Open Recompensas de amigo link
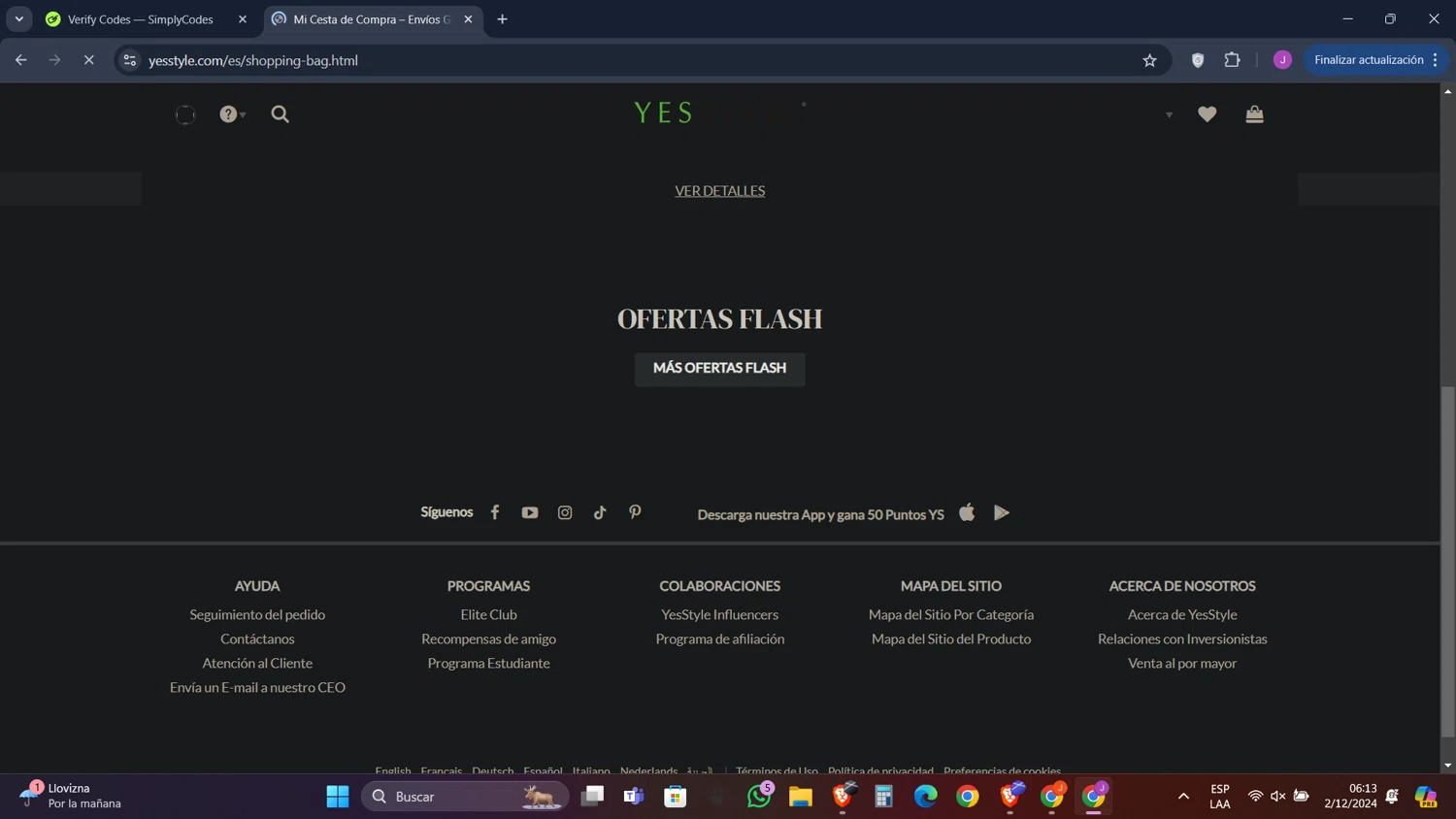This screenshot has height=819, width=1456. pyautogui.click(x=488, y=639)
